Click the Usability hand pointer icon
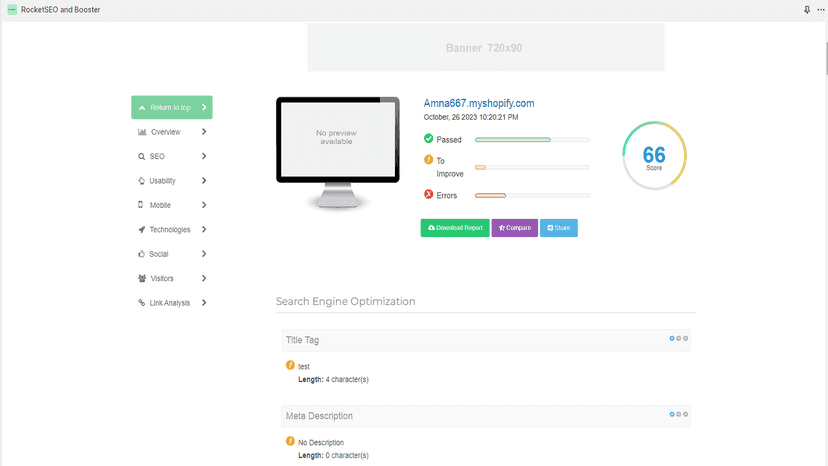This screenshot has width=828, height=466. point(142,181)
